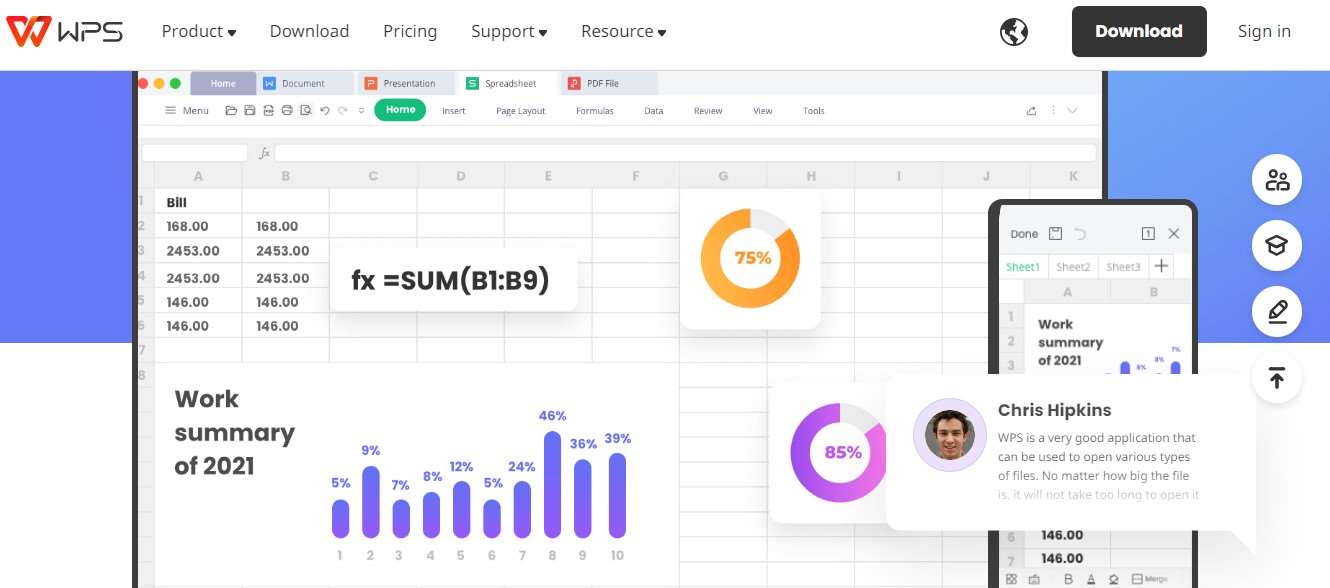Click the Sign in link

(1264, 31)
